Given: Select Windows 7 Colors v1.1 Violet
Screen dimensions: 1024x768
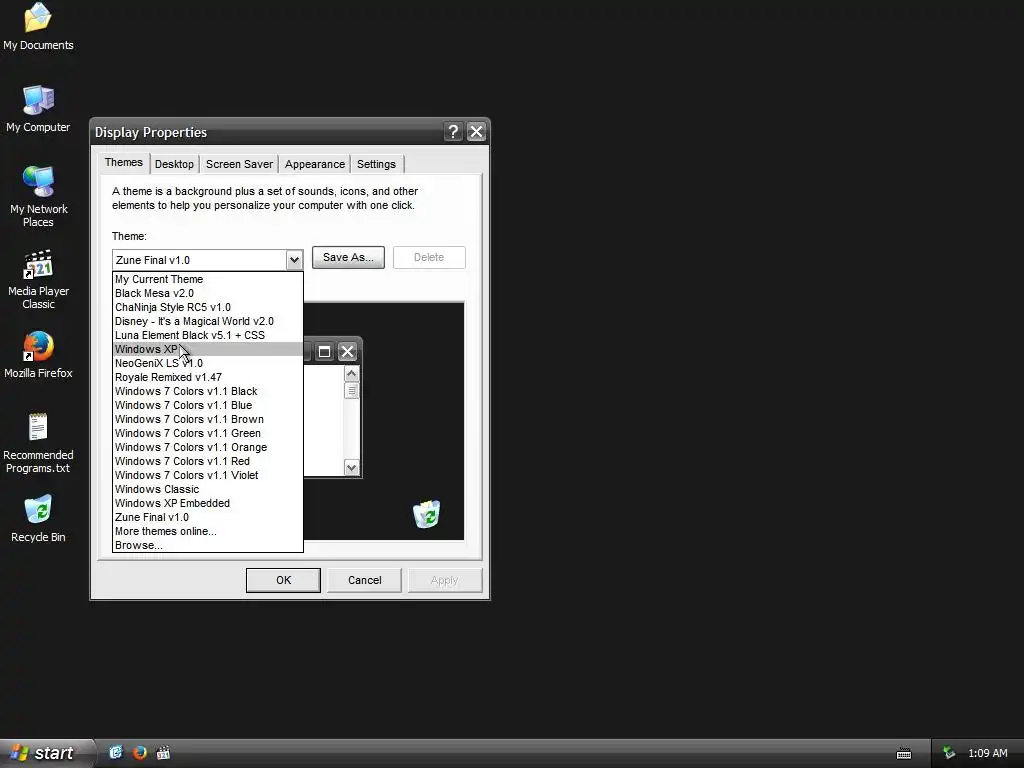Looking at the screenshot, I should tap(208, 475).
